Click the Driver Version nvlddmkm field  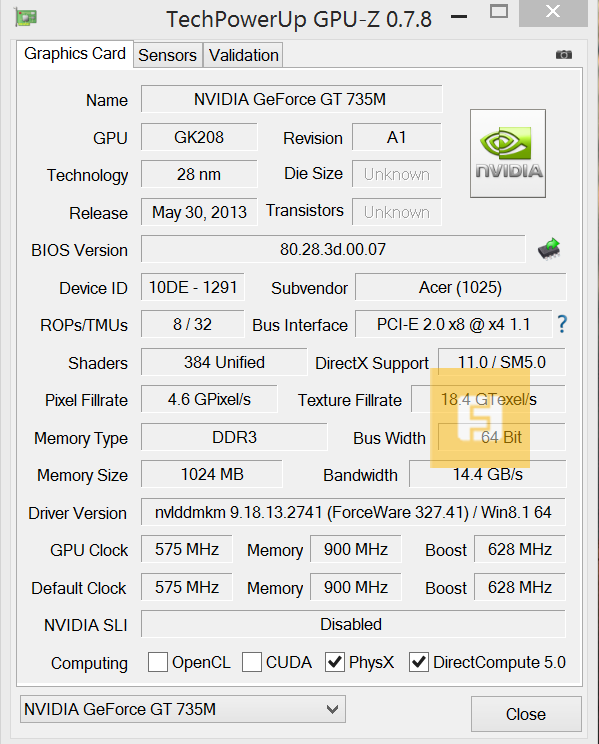[x=353, y=512]
